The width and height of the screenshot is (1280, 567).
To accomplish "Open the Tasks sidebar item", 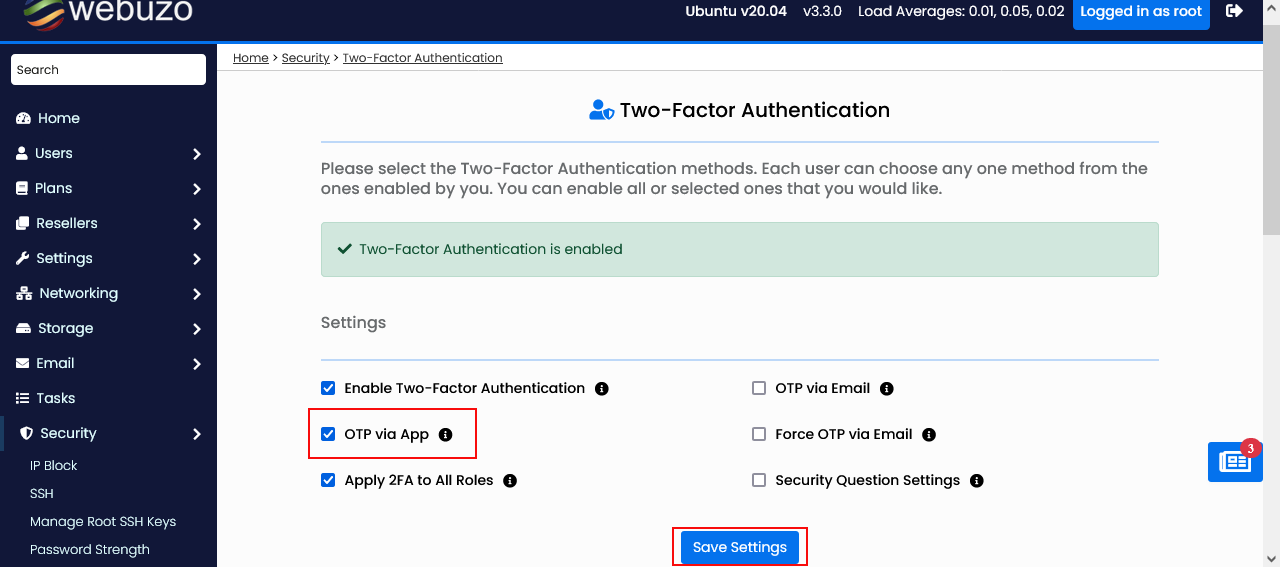I will click(56, 398).
